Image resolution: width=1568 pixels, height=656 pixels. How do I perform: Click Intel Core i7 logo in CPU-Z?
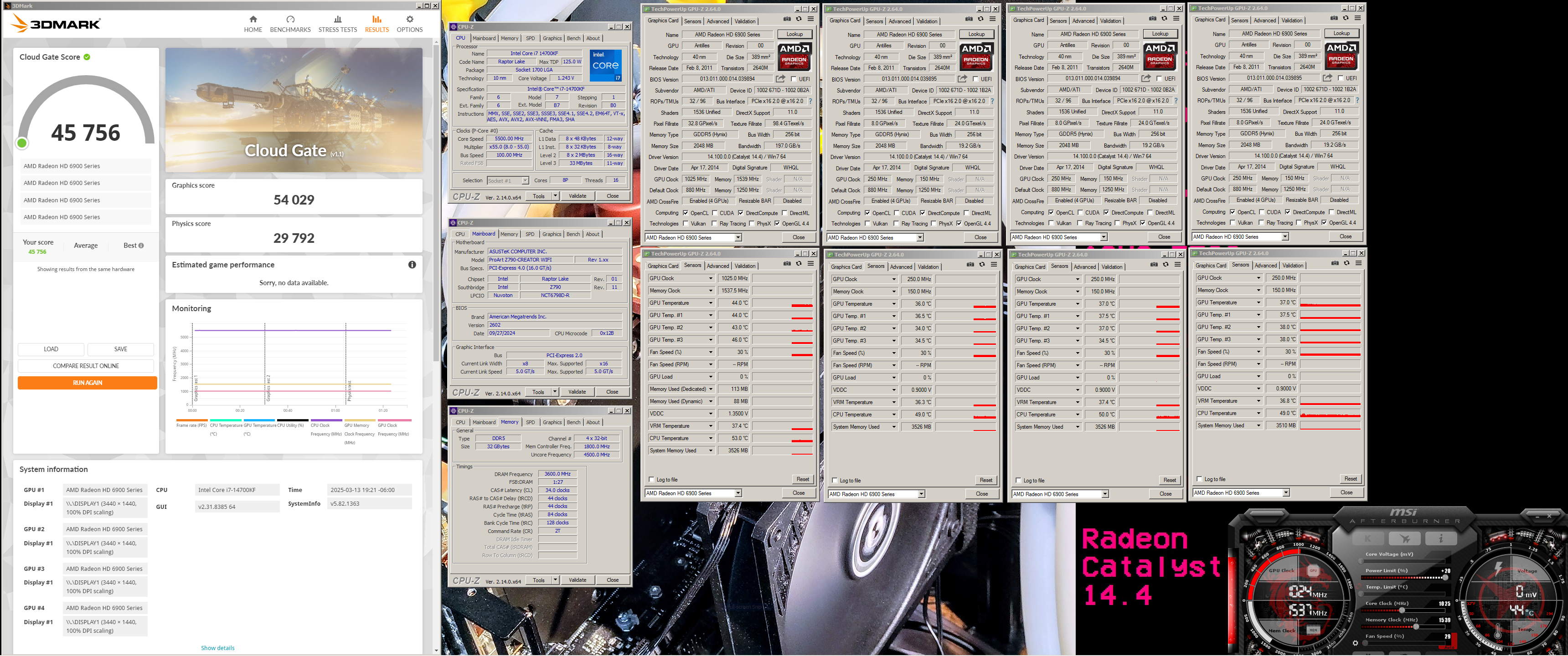606,66
